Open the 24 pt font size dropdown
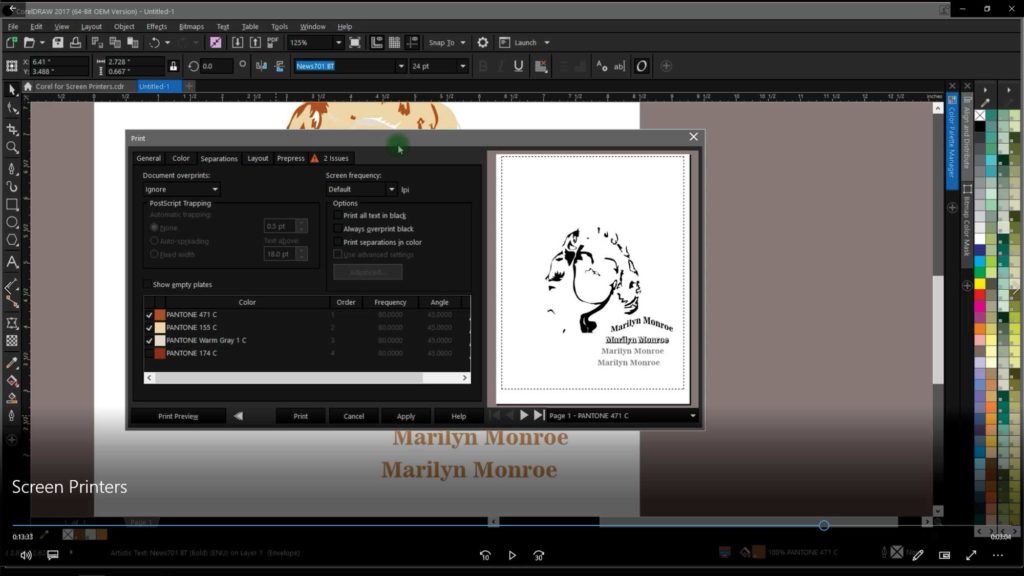 [462, 66]
